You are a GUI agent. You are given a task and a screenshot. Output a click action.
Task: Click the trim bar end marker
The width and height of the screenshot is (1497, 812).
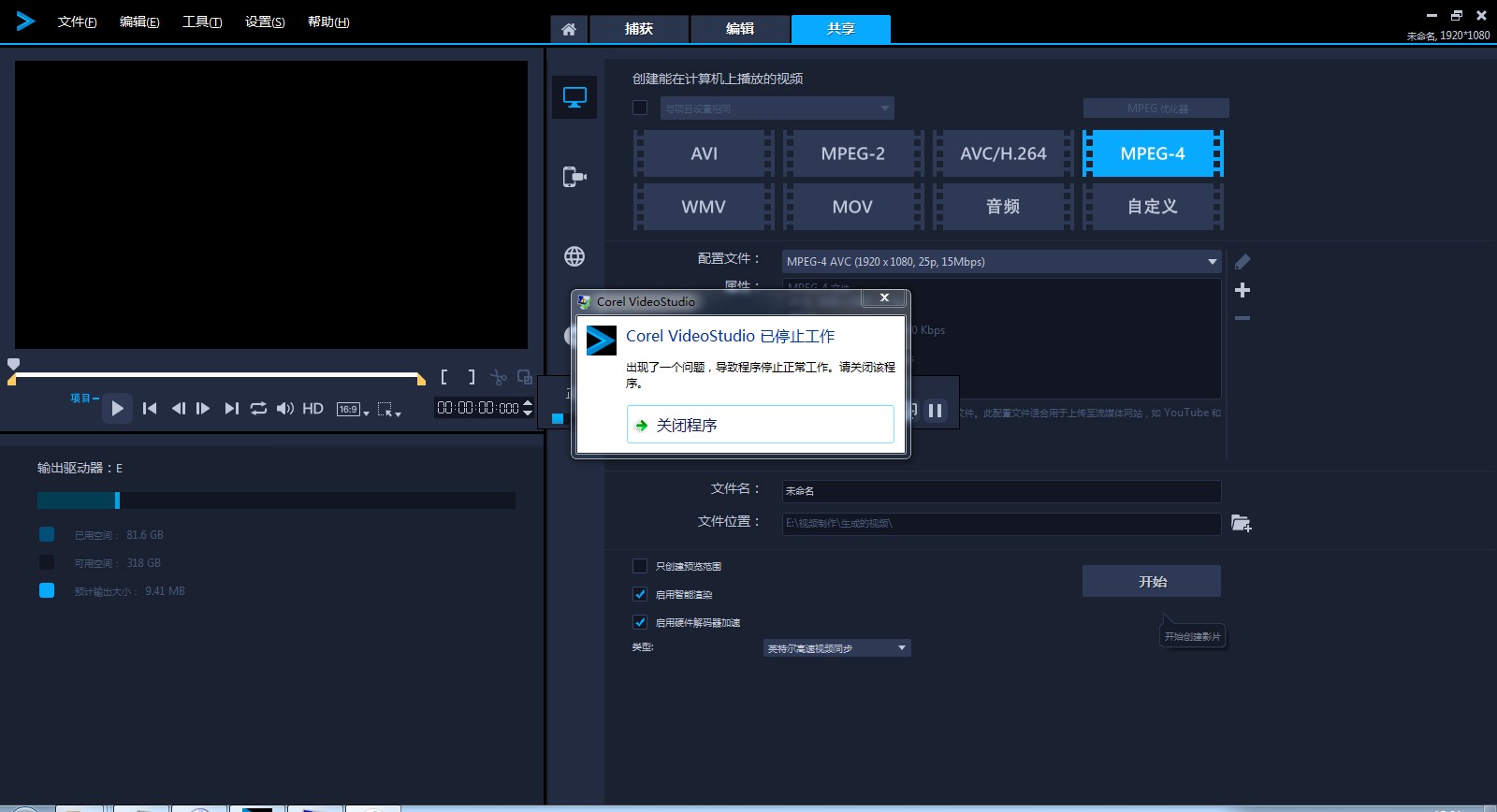[x=421, y=379]
